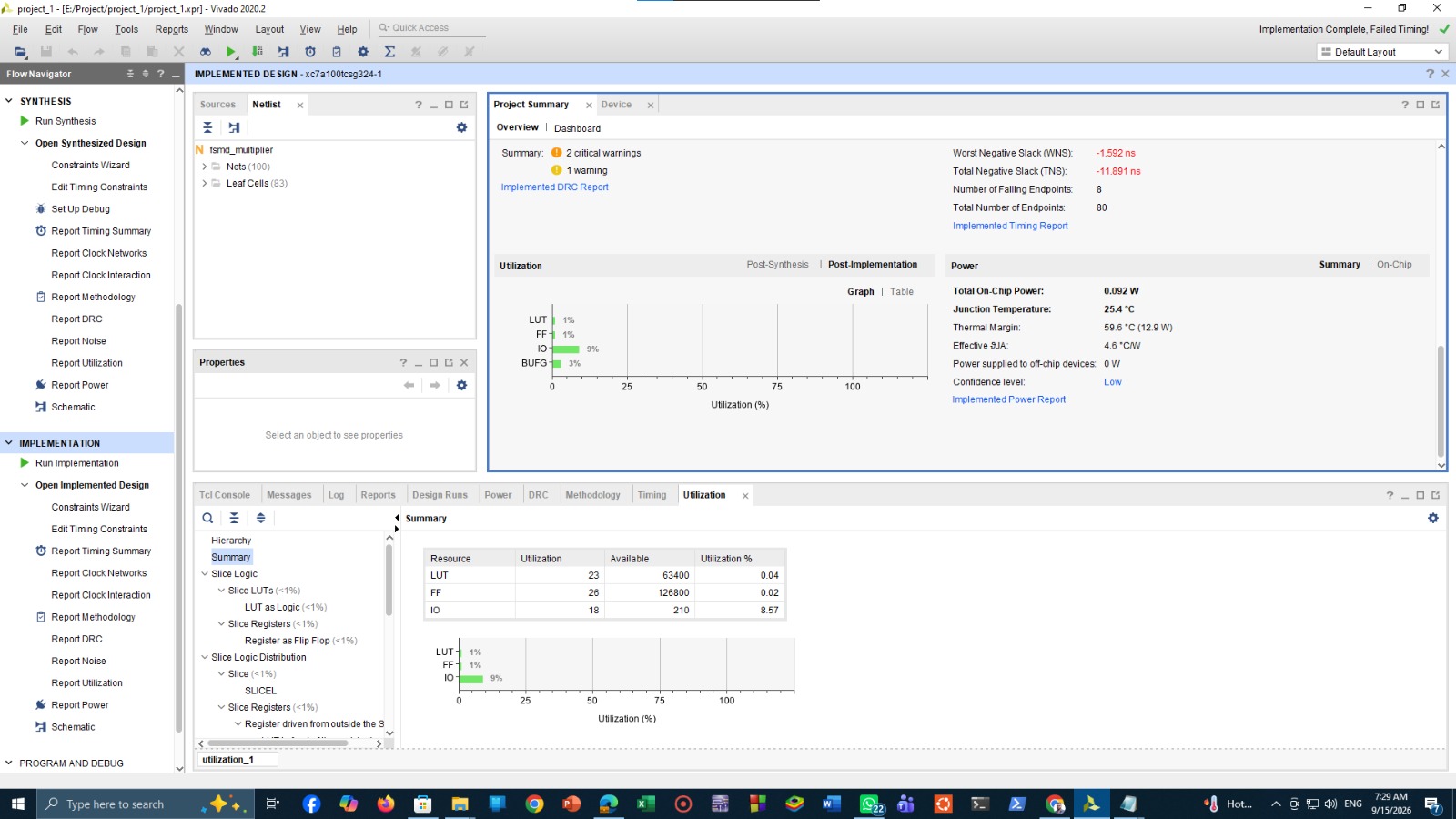The image size is (1456, 819).
Task: Collapse the IMPLEMENTATION section
Action: click(9, 443)
